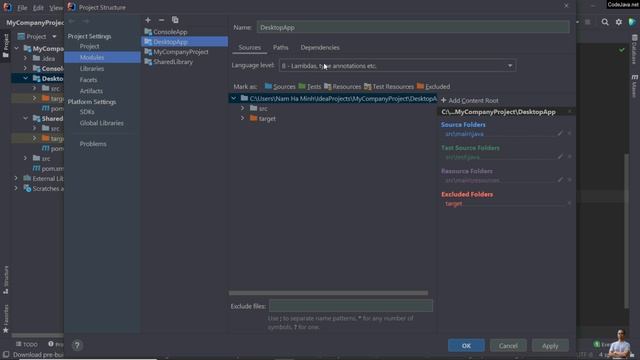640x360 pixels.
Task: Click horizontal scrollbar under content tree
Action: tap(329, 293)
